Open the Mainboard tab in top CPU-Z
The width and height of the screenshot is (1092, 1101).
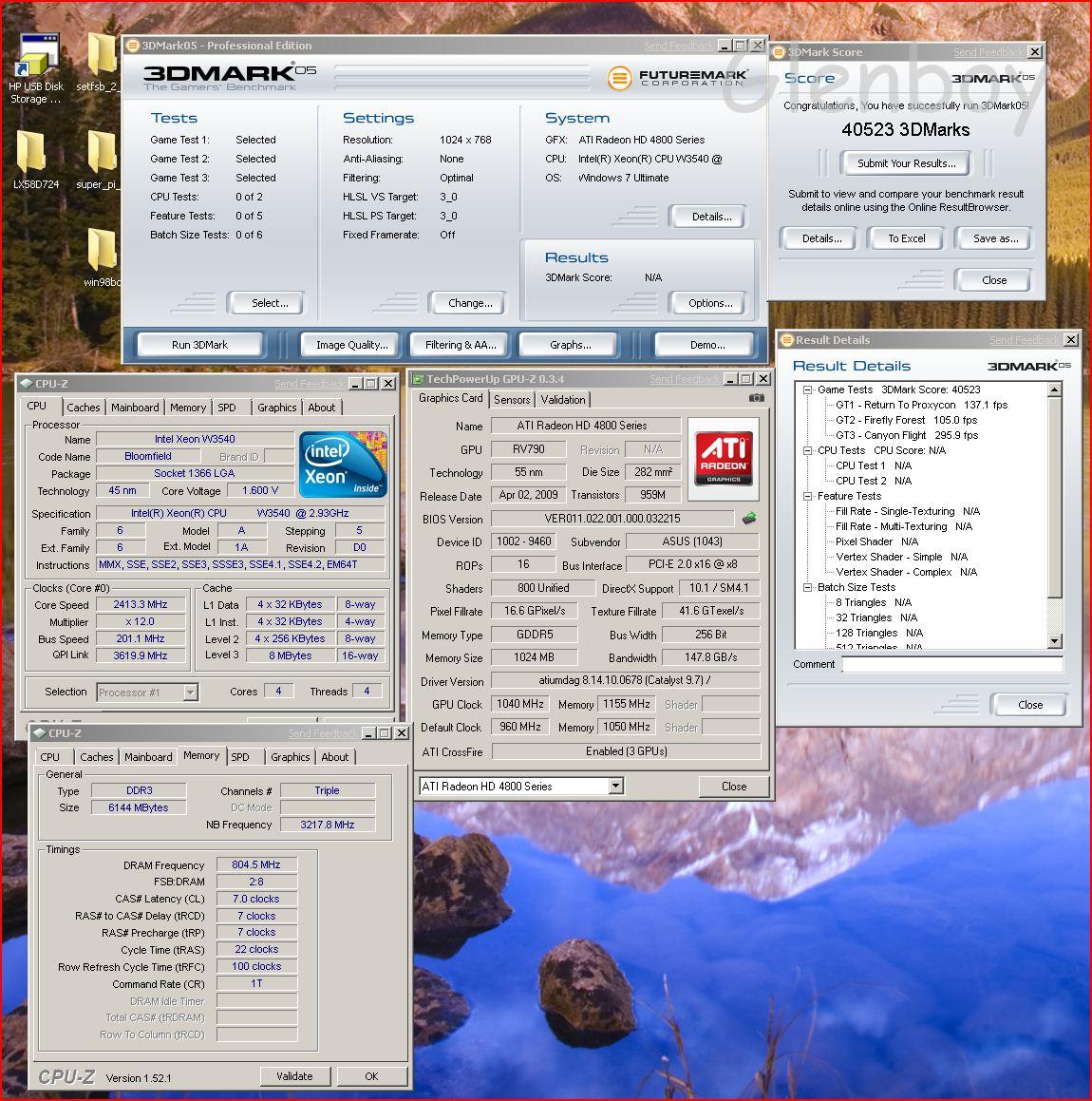pos(135,408)
